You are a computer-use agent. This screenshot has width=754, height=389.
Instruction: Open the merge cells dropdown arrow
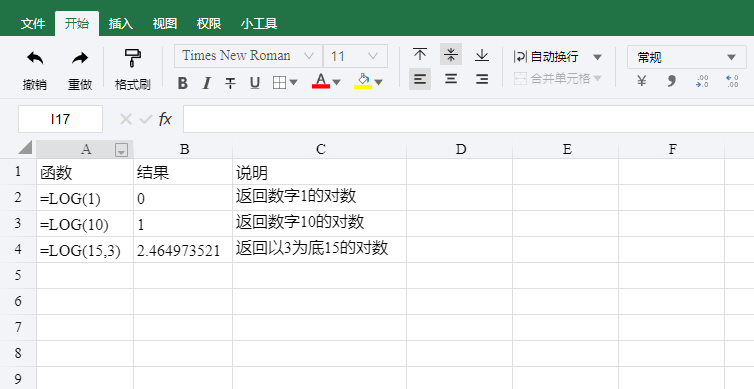[x=597, y=78]
